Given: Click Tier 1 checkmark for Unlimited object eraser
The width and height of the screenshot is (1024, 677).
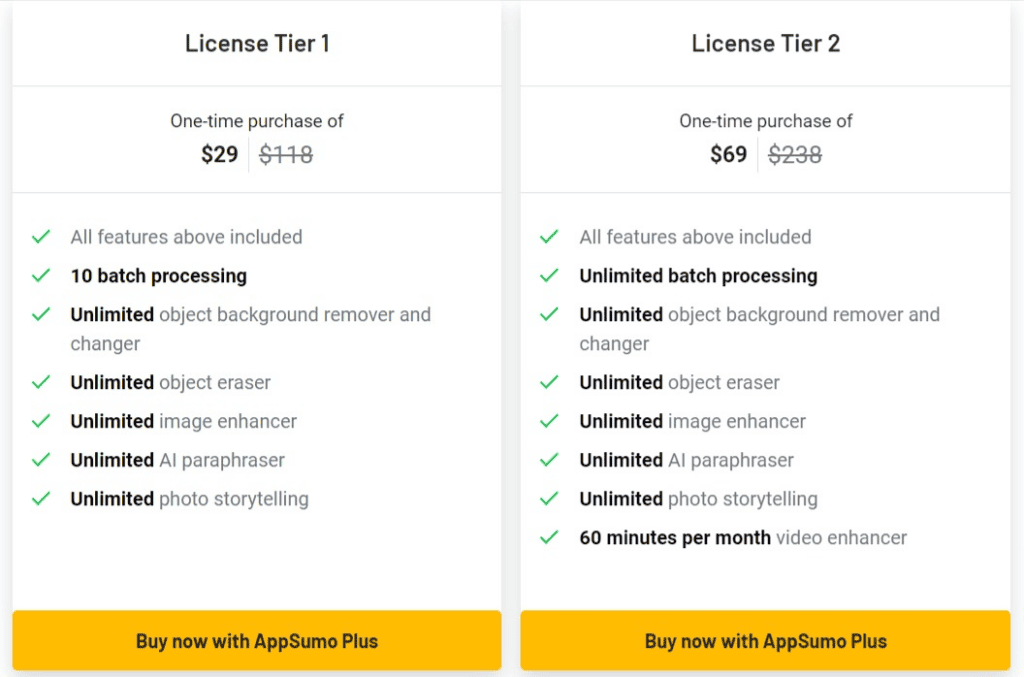Looking at the screenshot, I should (41, 382).
